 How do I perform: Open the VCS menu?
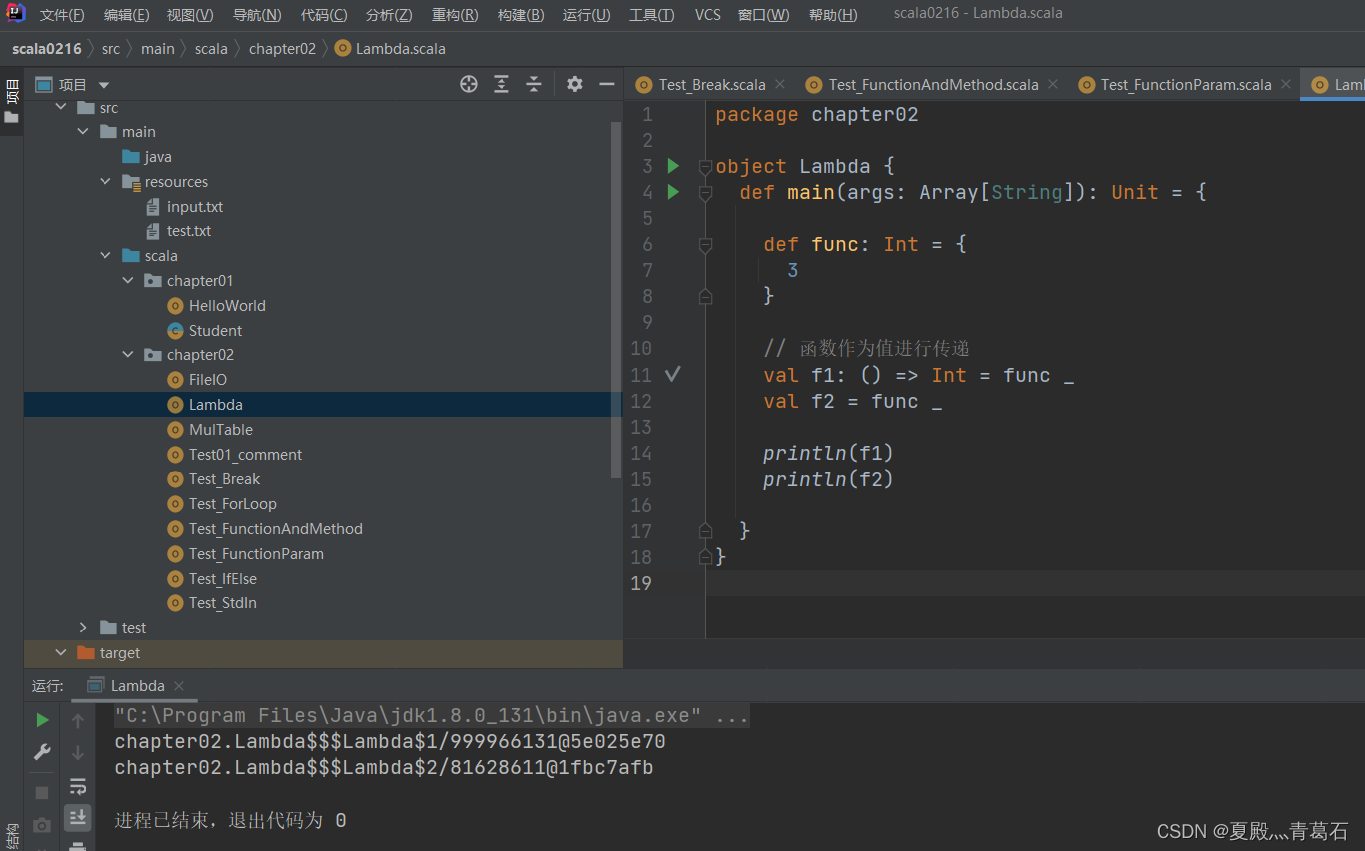pos(708,15)
